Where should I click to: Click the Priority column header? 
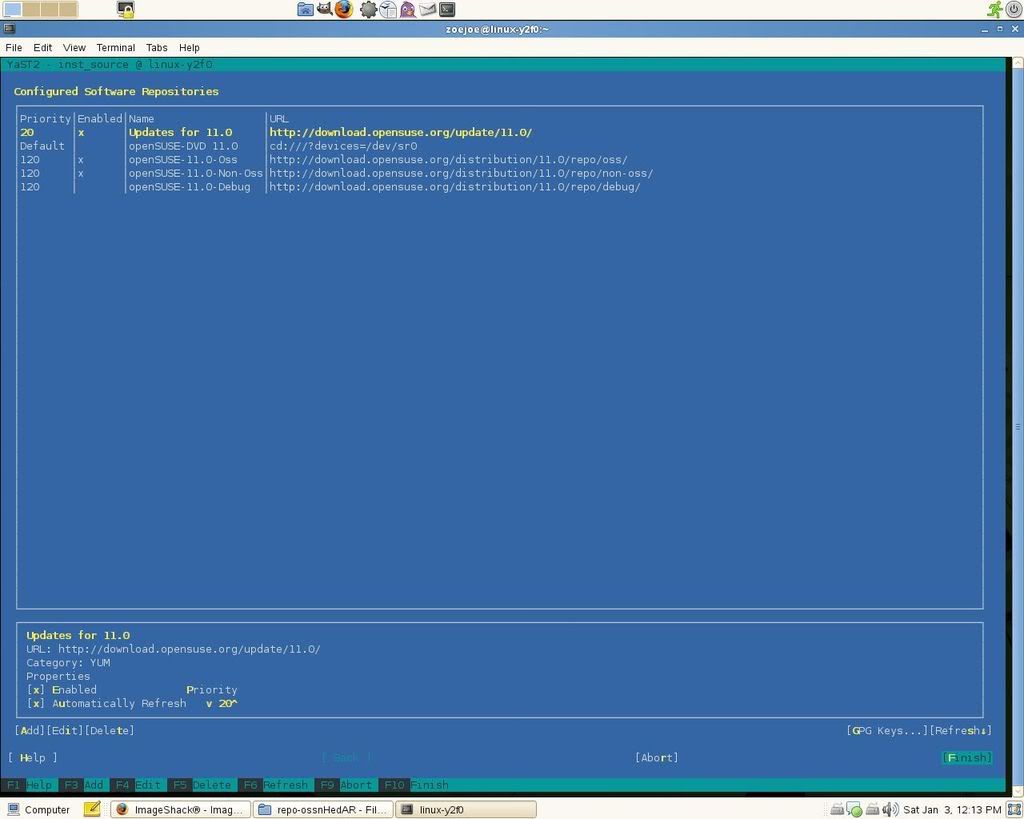pyautogui.click(x=45, y=119)
